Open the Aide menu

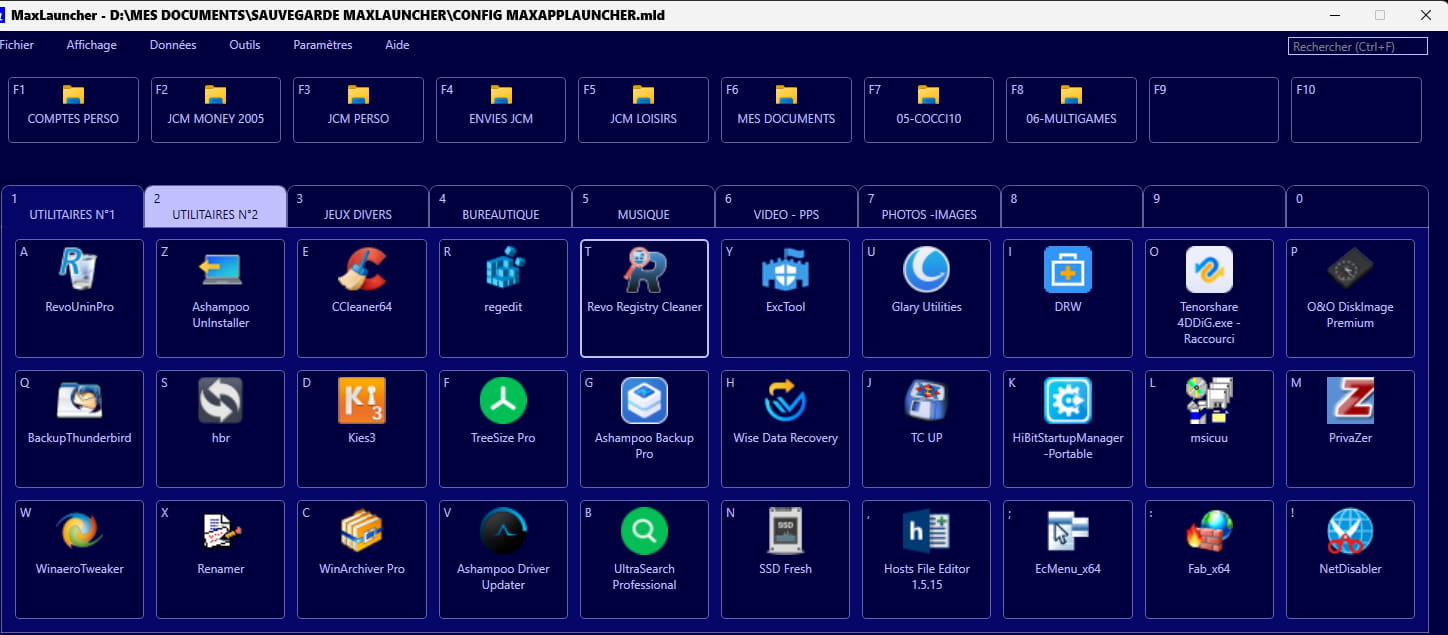397,45
